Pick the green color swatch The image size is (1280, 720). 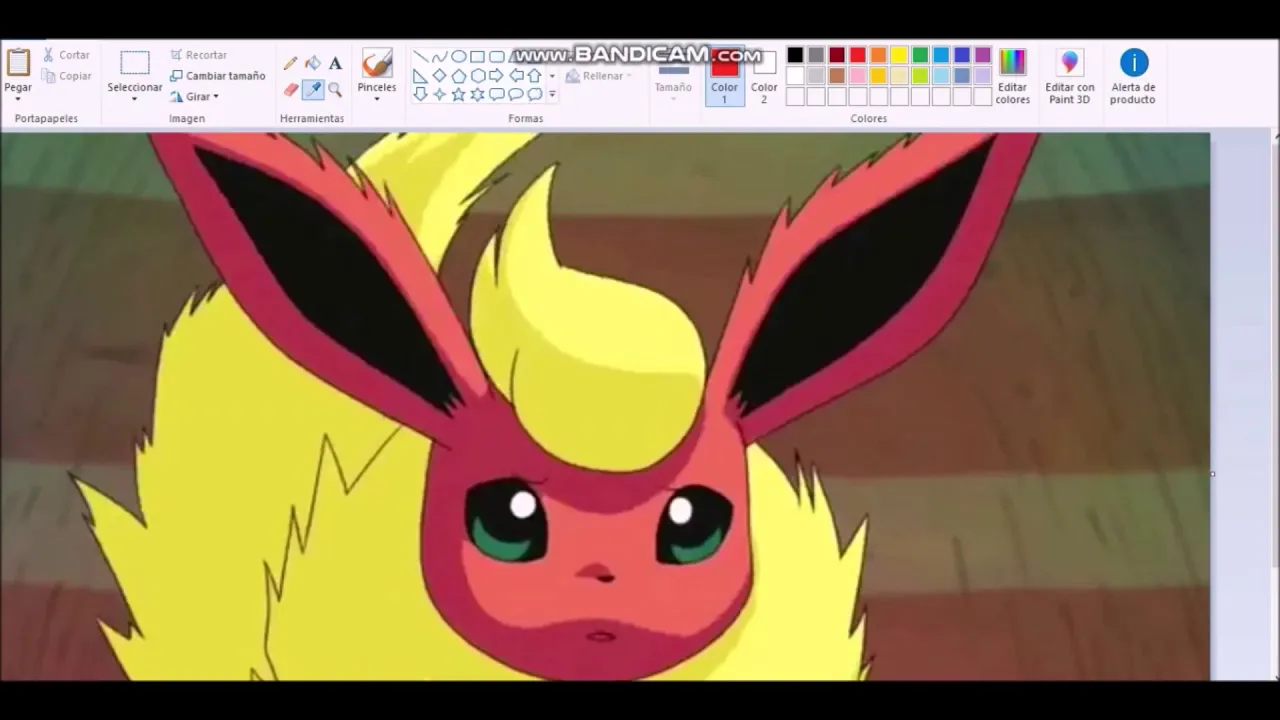[920, 55]
